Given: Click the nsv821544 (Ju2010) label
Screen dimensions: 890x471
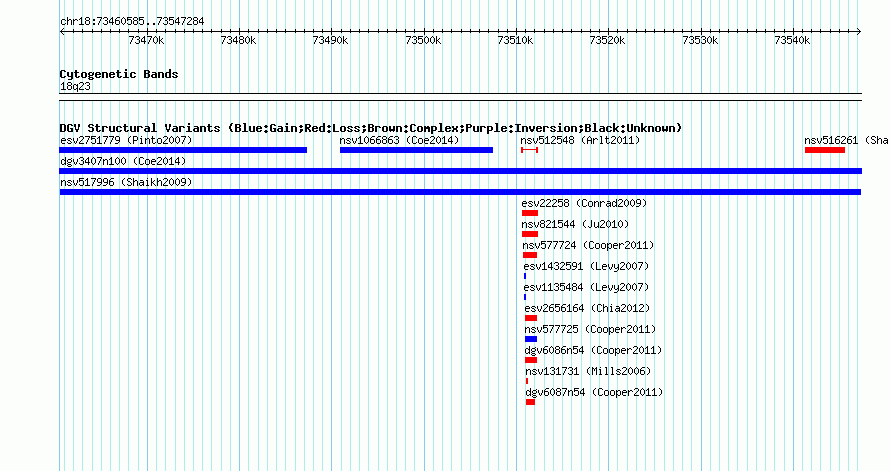Looking at the screenshot, I should coord(576,224).
